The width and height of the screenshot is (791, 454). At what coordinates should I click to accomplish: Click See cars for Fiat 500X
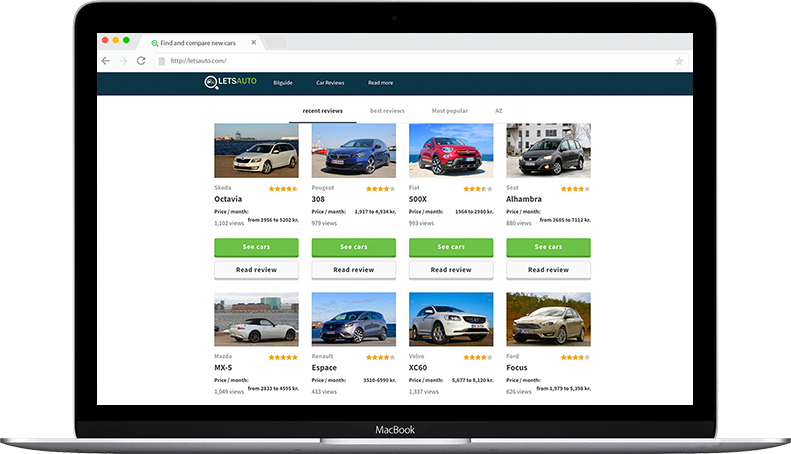pos(451,247)
